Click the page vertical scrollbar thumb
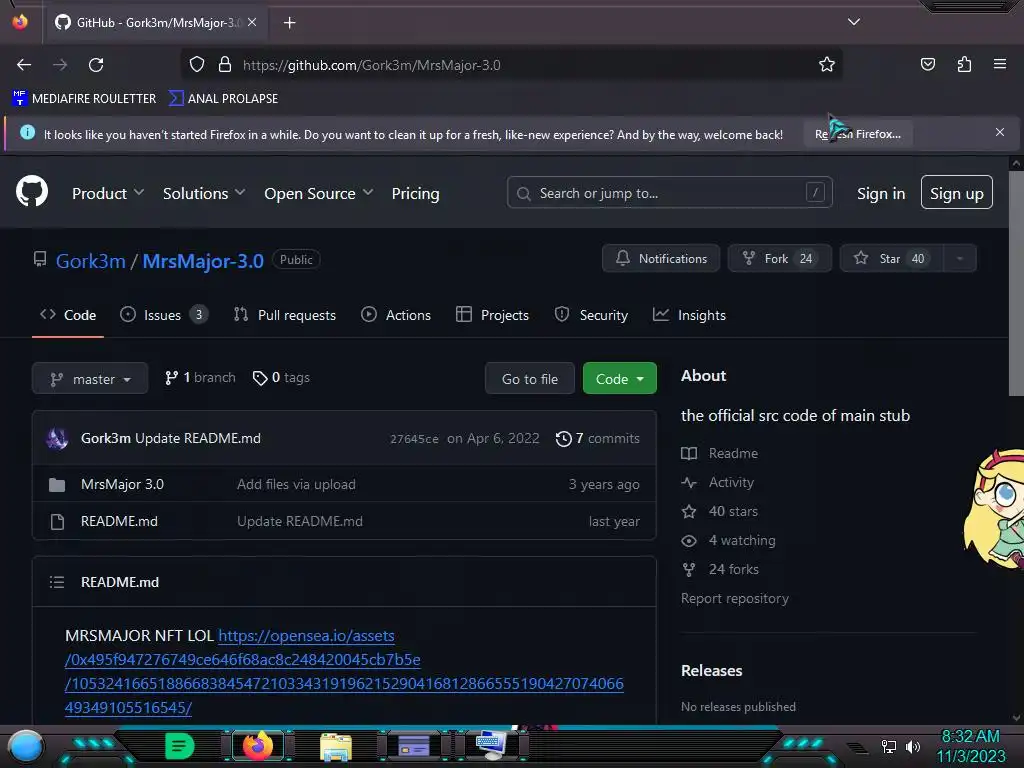 [x=1016, y=283]
